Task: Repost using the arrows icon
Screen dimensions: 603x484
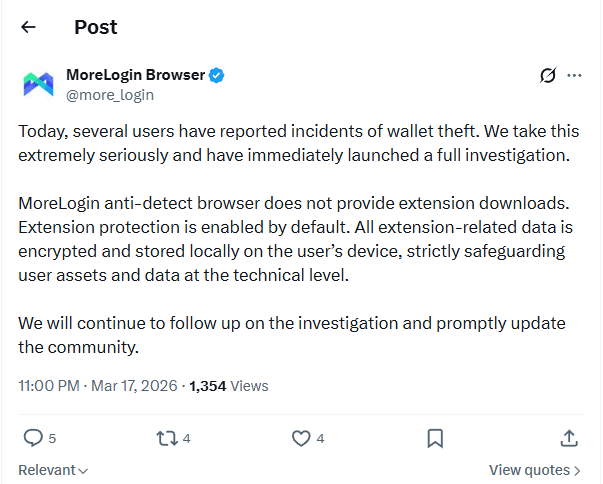Action: pos(167,438)
